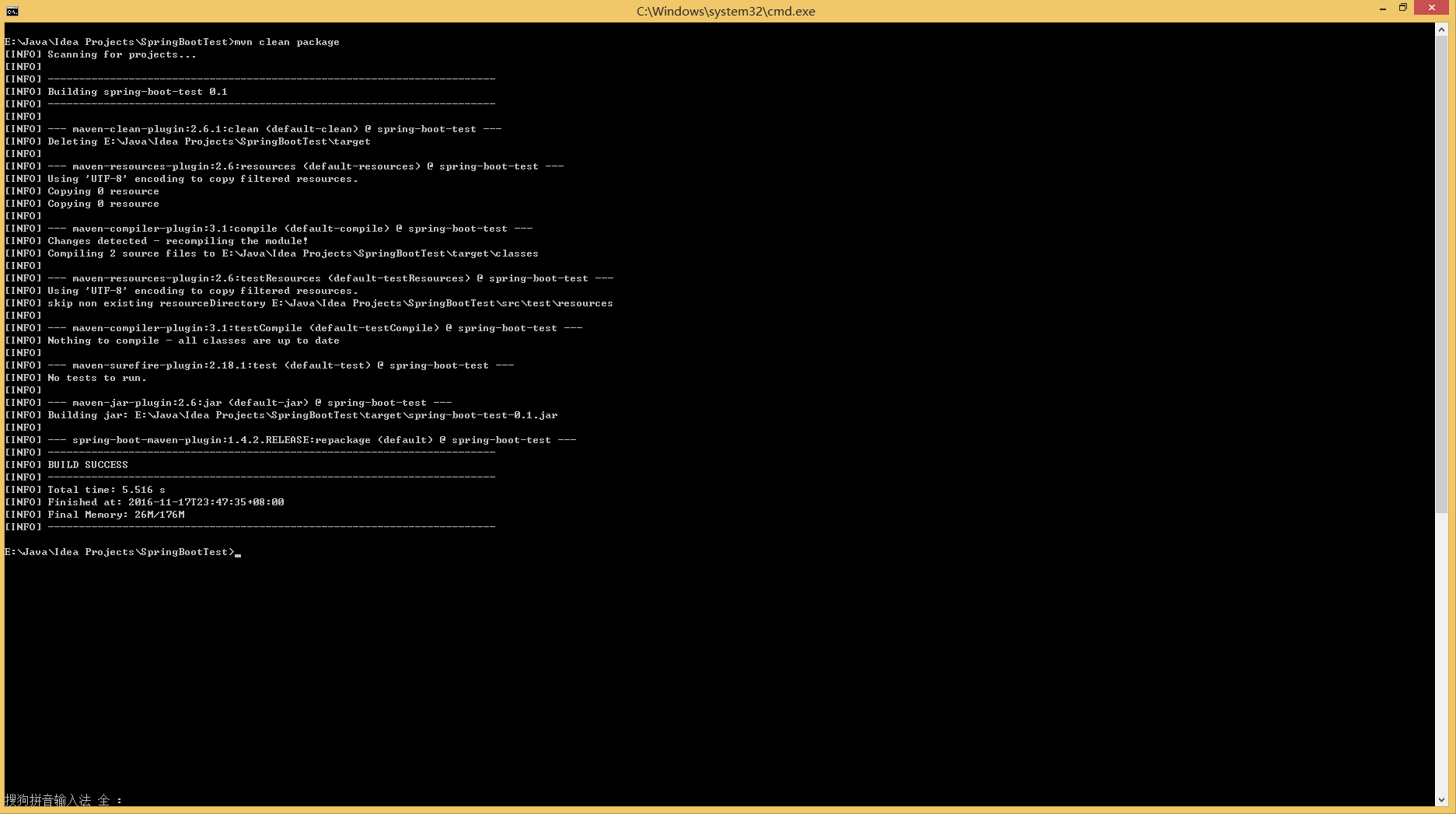Click the 'BUILD SUCCESS' line
Image resolution: width=1456 pixels, height=814 pixels.
pos(66,465)
